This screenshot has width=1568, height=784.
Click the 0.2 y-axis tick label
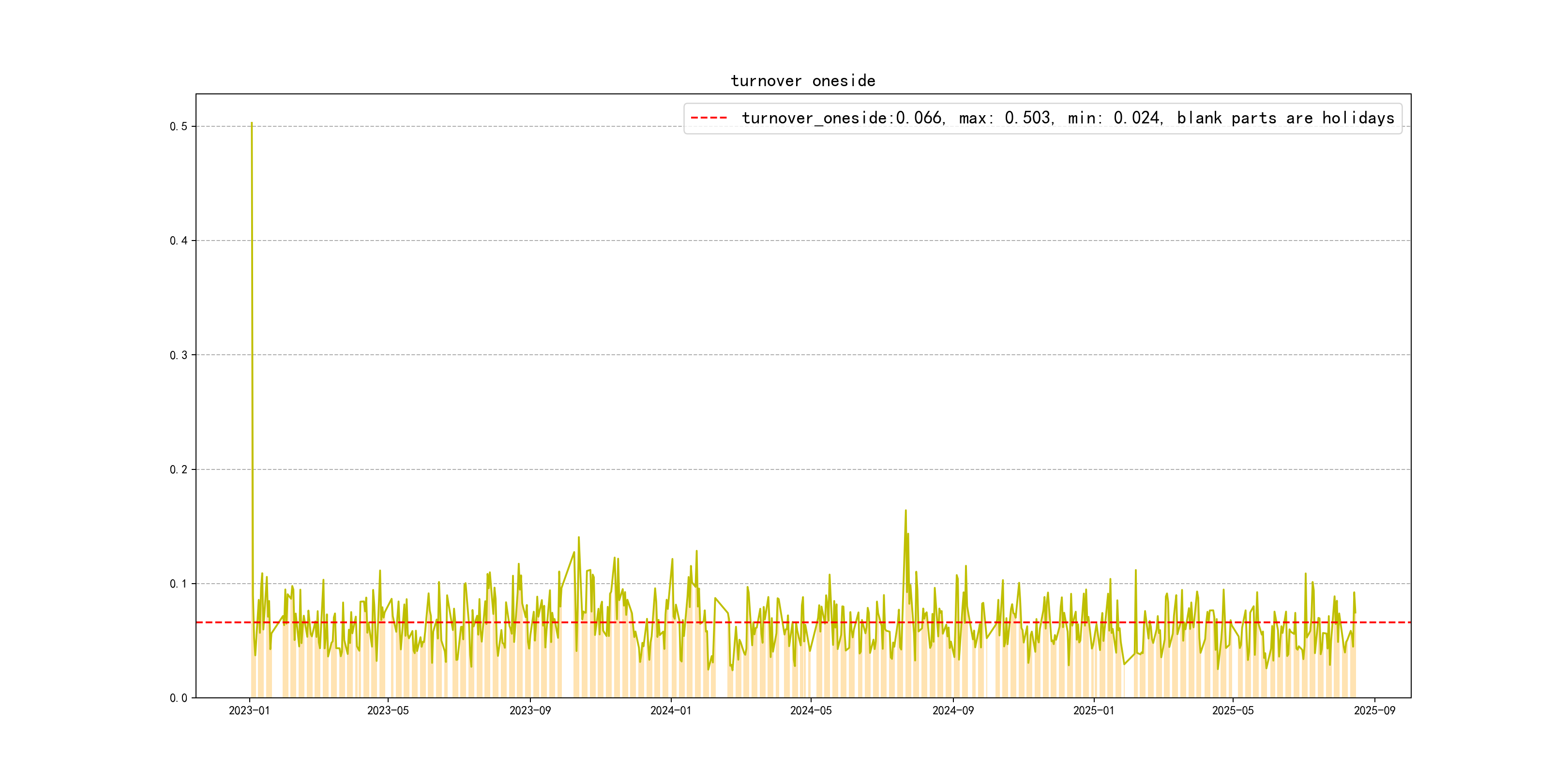point(179,469)
